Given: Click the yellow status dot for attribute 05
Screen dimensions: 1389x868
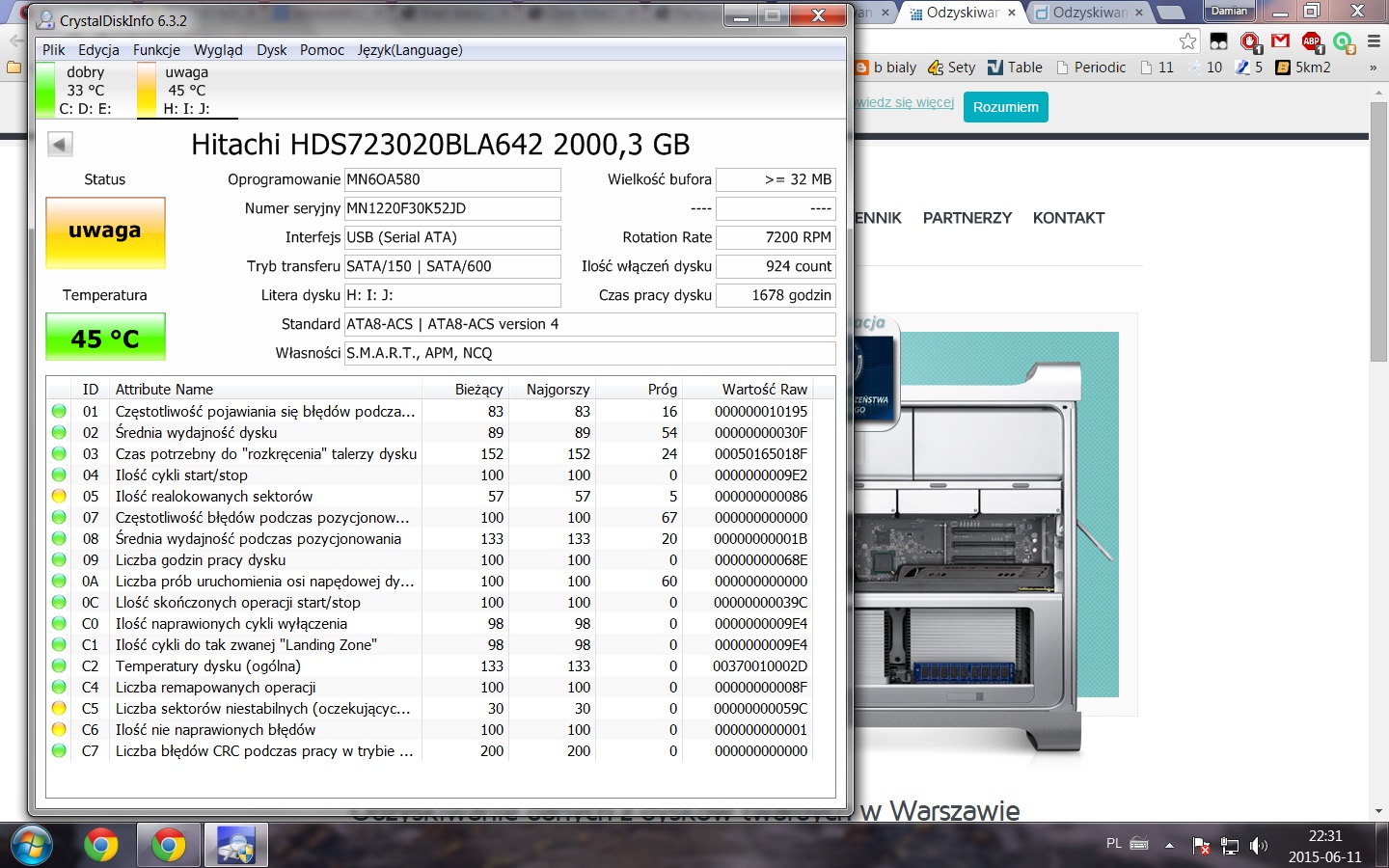Looking at the screenshot, I should (59, 497).
